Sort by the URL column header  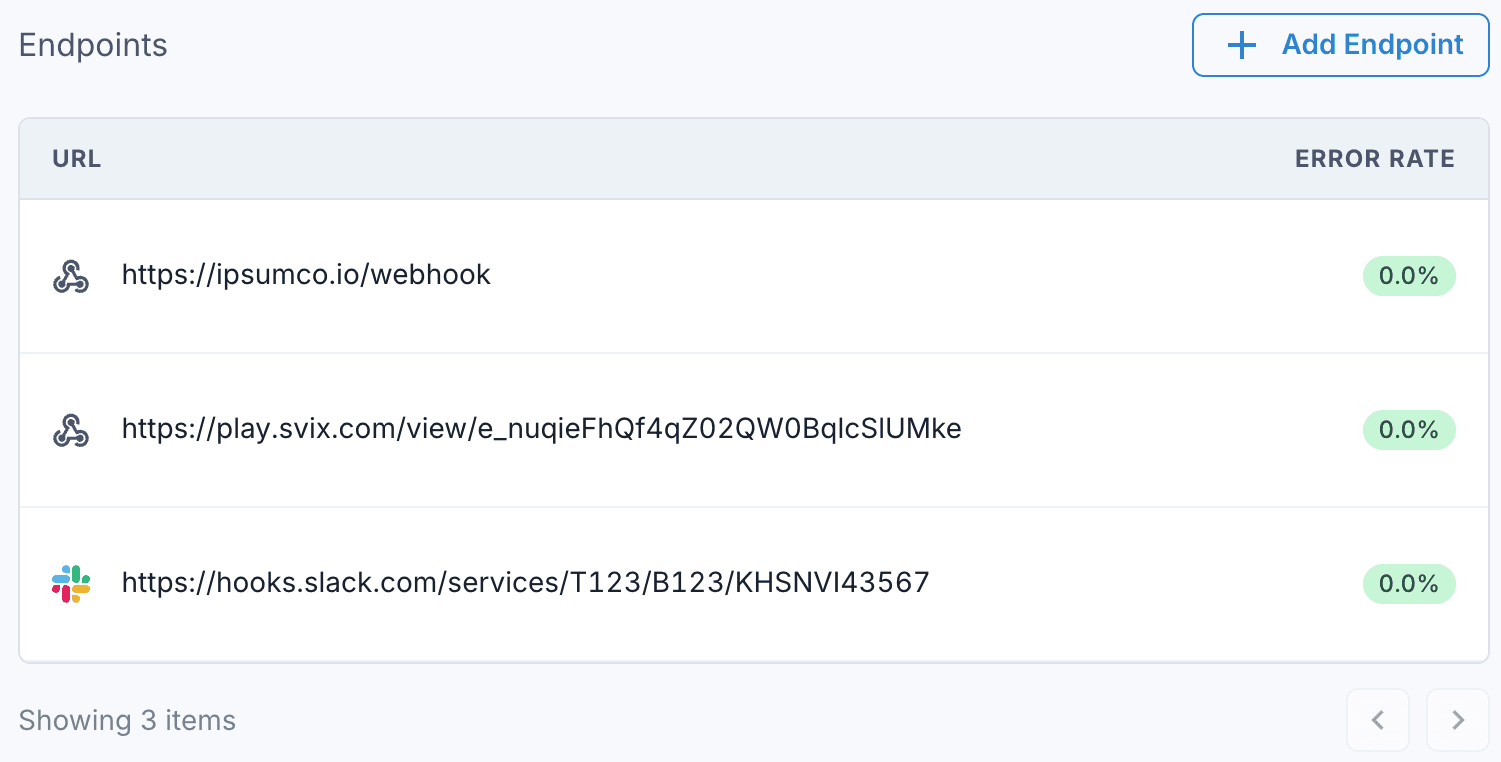click(76, 158)
